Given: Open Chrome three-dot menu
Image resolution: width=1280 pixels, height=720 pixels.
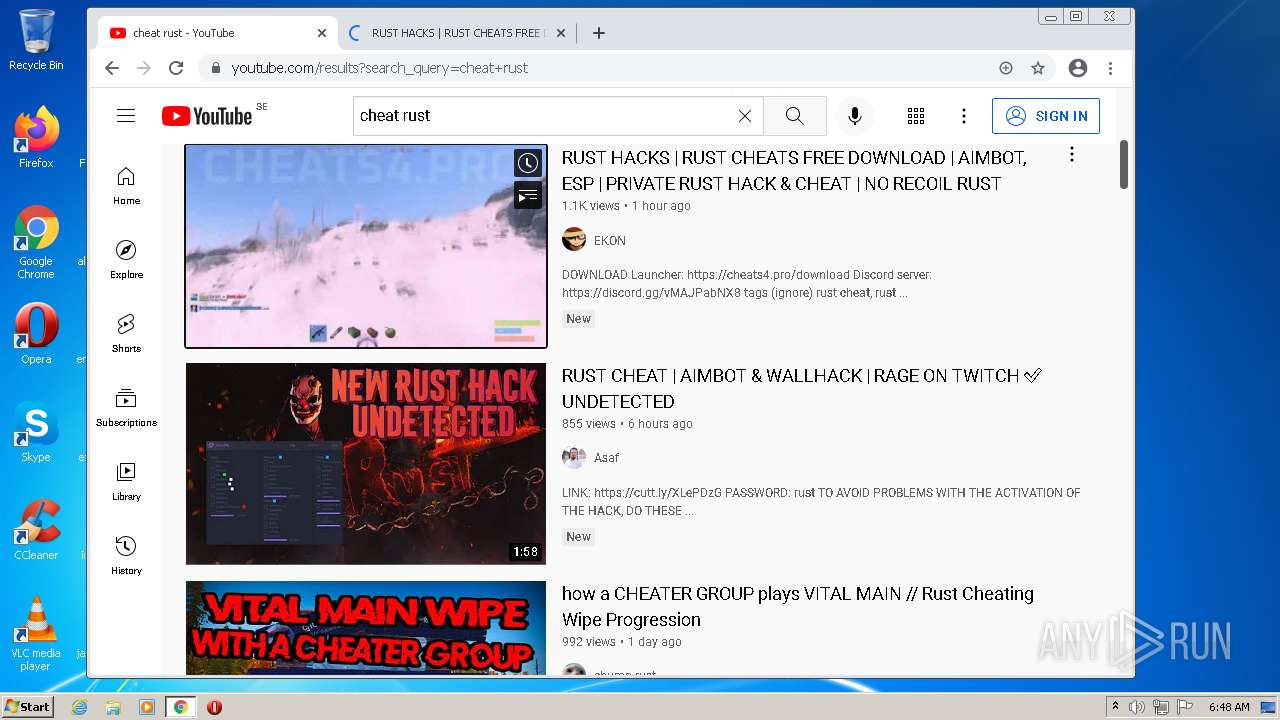Looking at the screenshot, I should coord(1110,68).
